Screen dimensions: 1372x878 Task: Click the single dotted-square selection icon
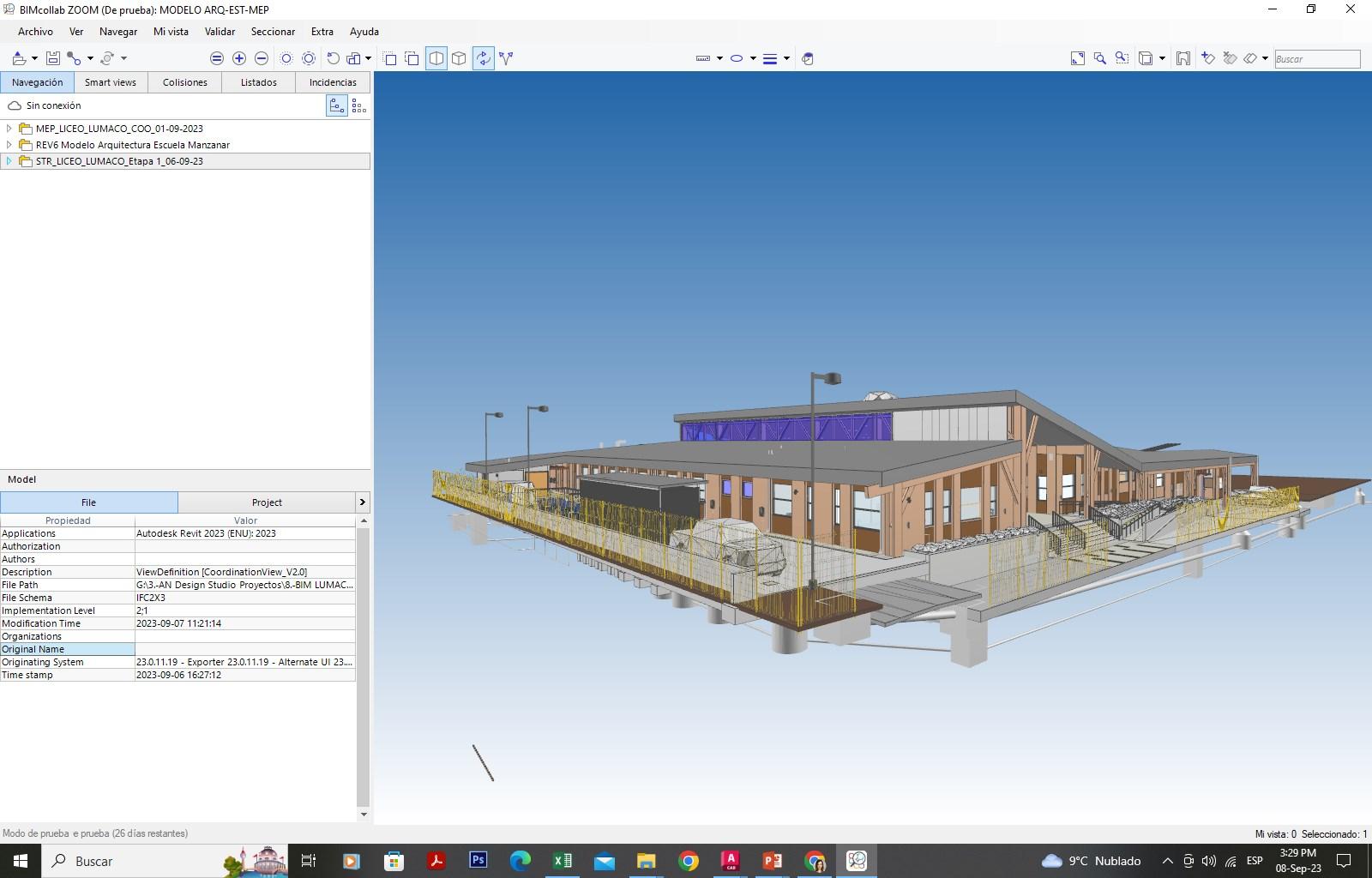[x=390, y=58]
